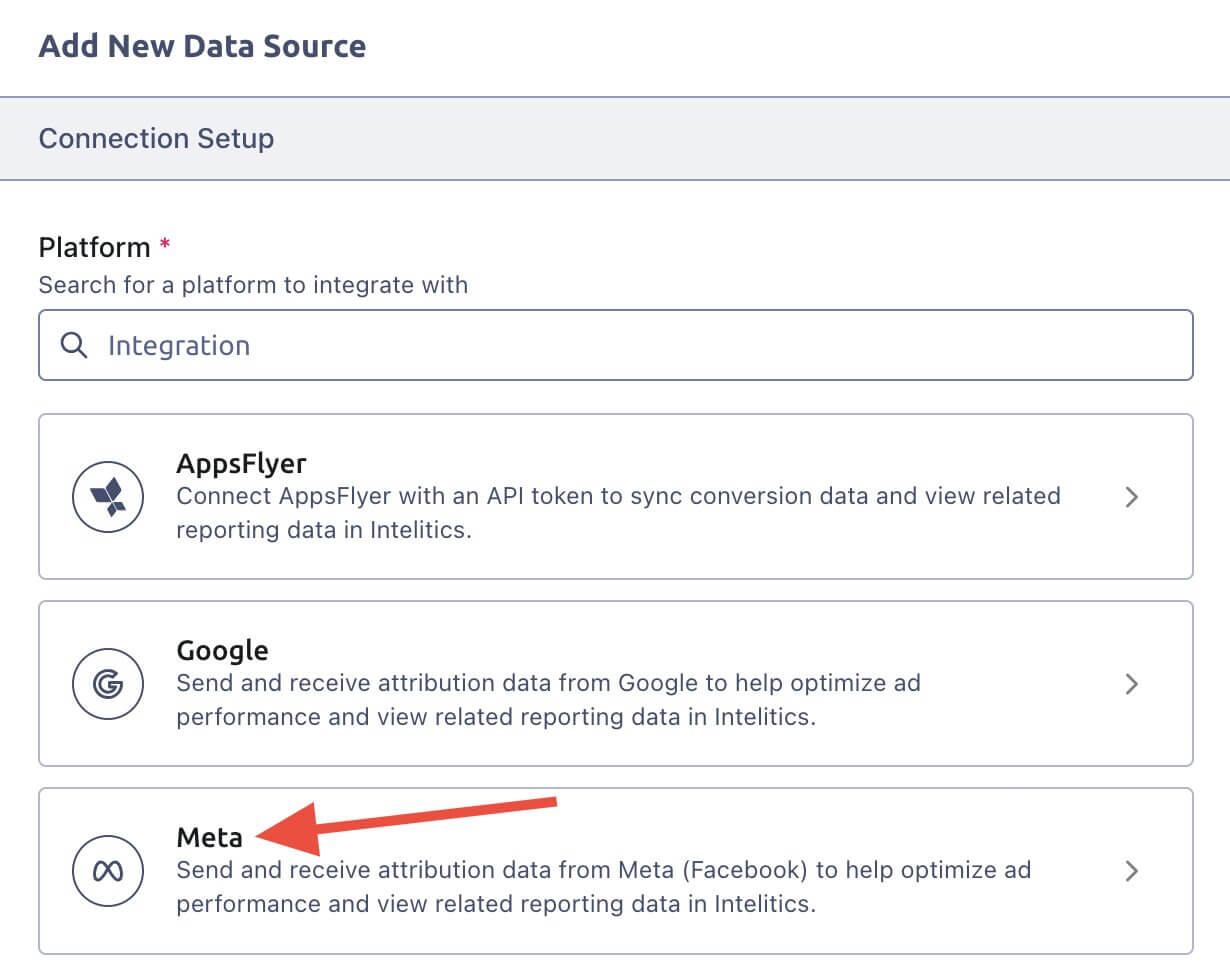Click the Meta infinity logo icon
The height and width of the screenshot is (972, 1230).
point(108,871)
